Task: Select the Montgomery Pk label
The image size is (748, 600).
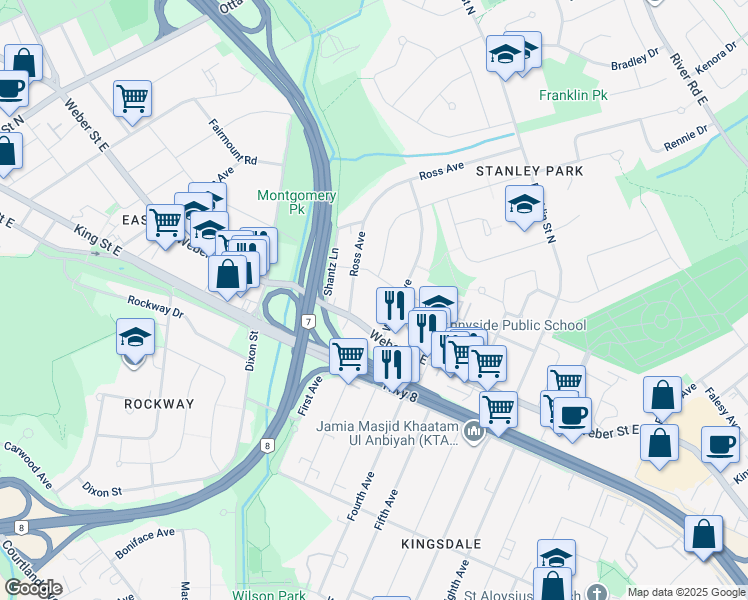Action: pyautogui.click(x=297, y=202)
